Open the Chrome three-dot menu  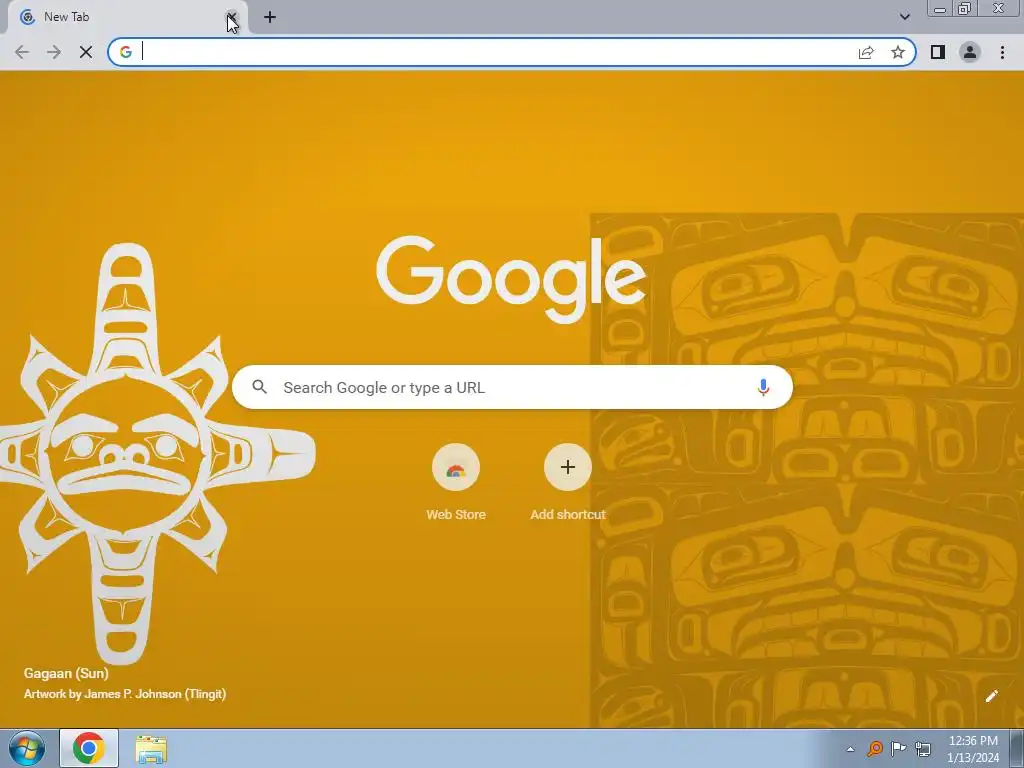pyautogui.click(x=1002, y=52)
